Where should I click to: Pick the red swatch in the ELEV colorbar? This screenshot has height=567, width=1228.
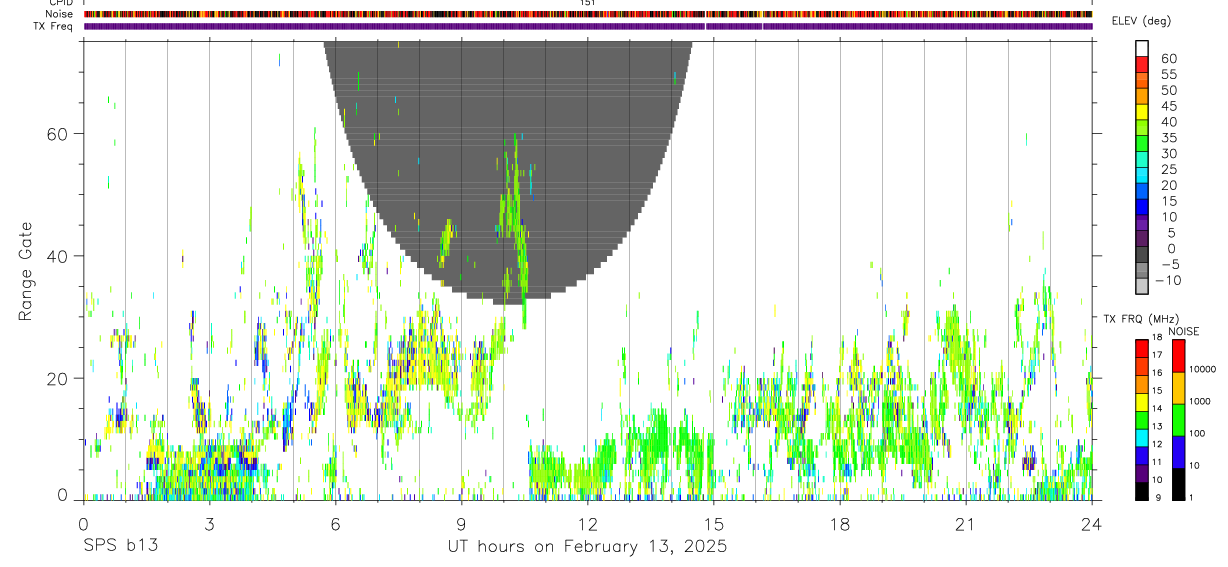point(1142,64)
